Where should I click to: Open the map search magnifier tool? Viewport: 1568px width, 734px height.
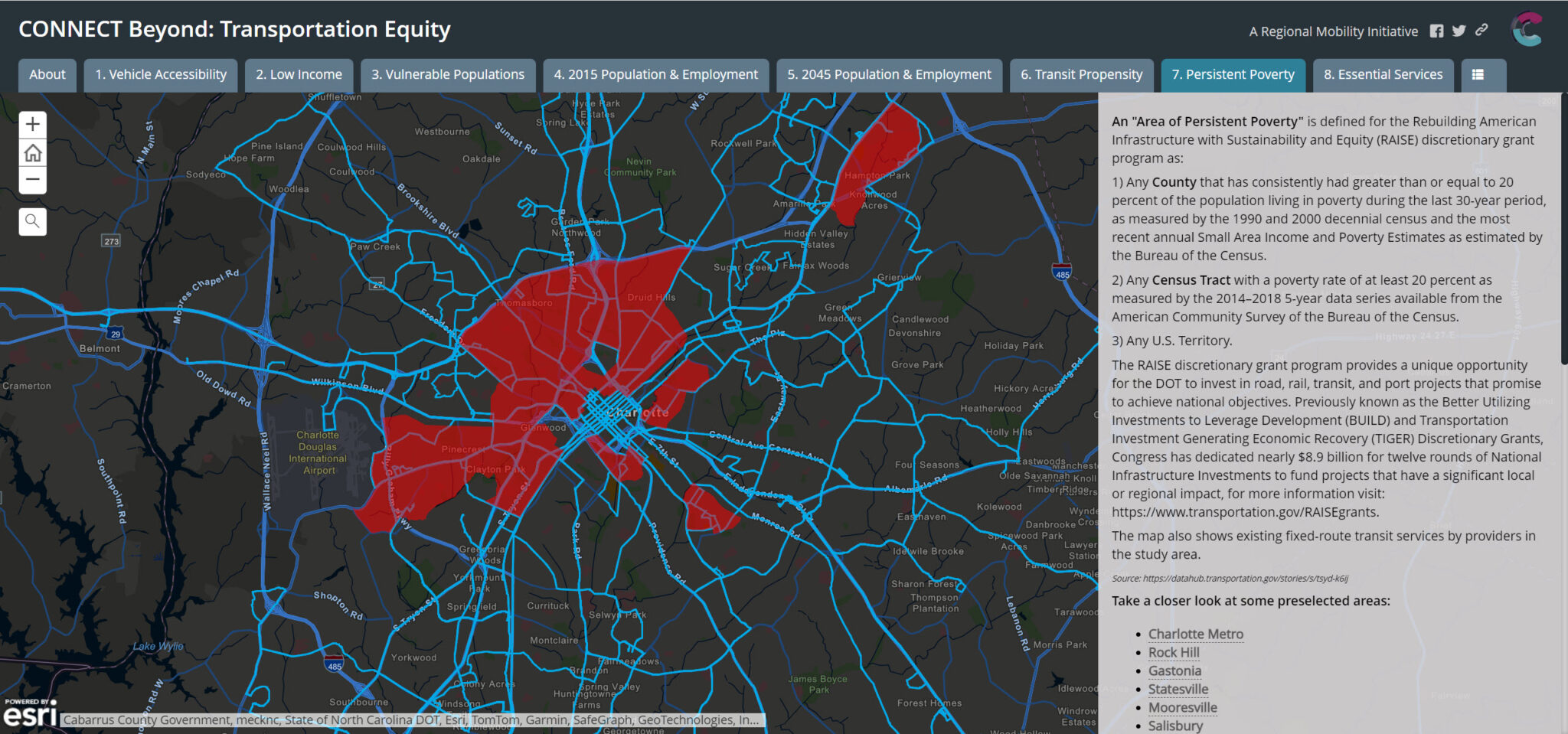tap(32, 221)
